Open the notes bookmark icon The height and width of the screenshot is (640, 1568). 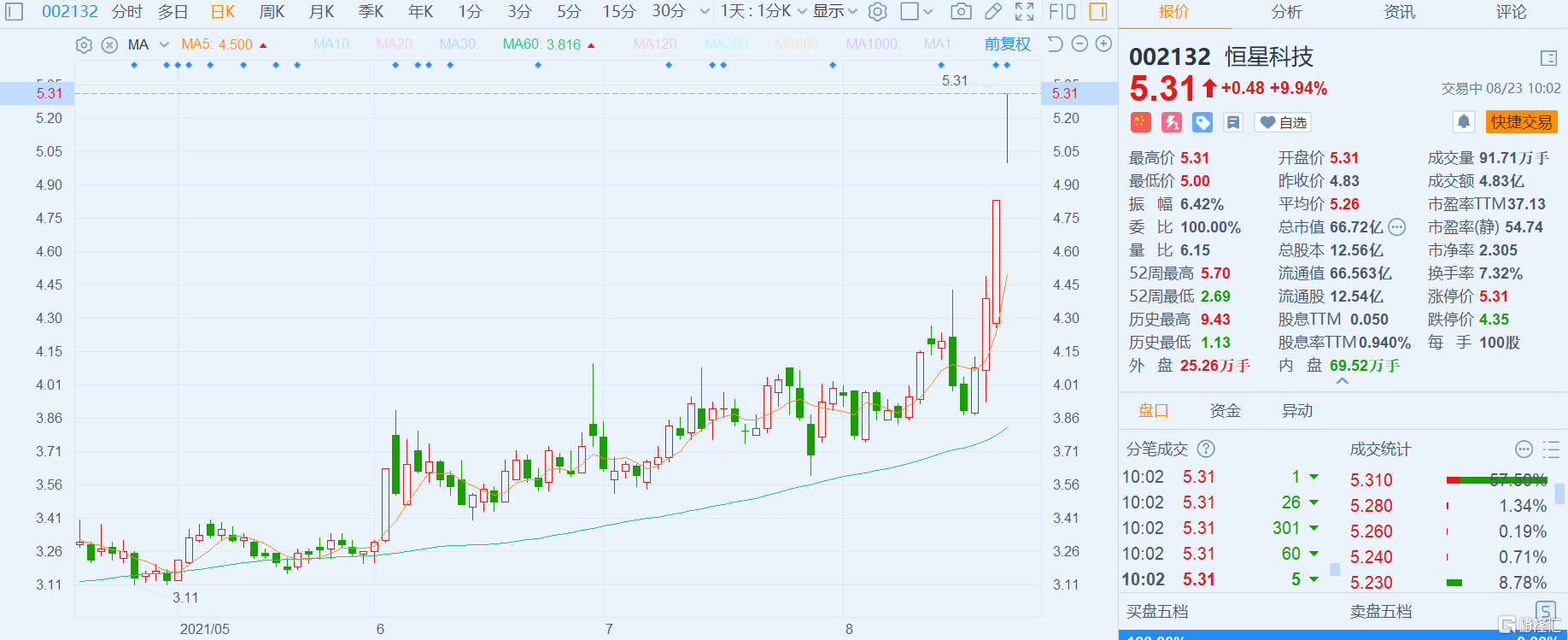(1233, 122)
